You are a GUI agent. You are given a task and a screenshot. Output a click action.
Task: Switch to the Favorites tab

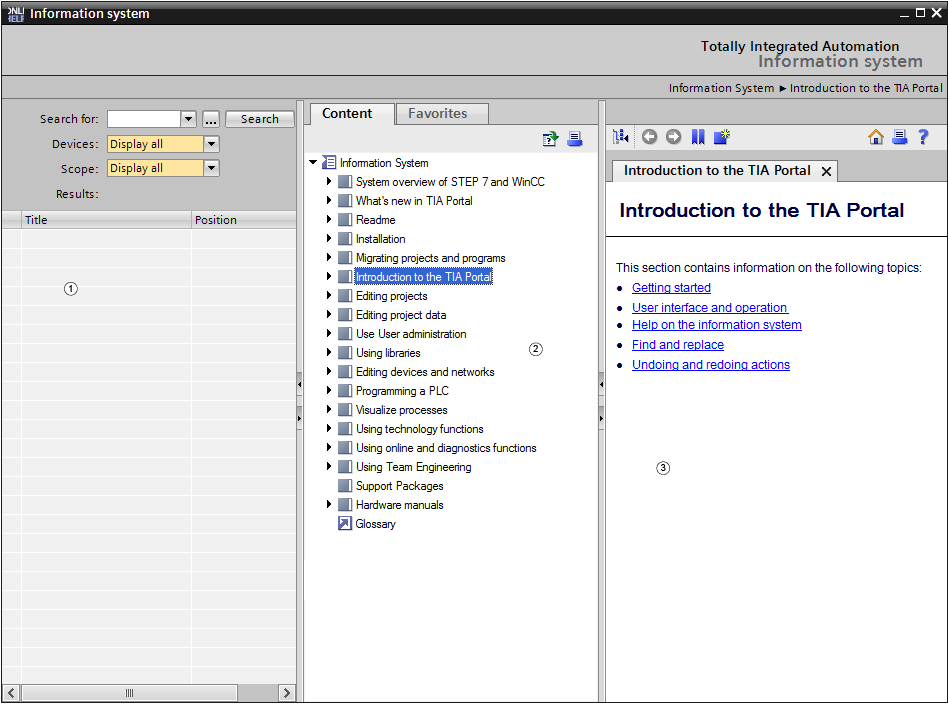pos(442,114)
